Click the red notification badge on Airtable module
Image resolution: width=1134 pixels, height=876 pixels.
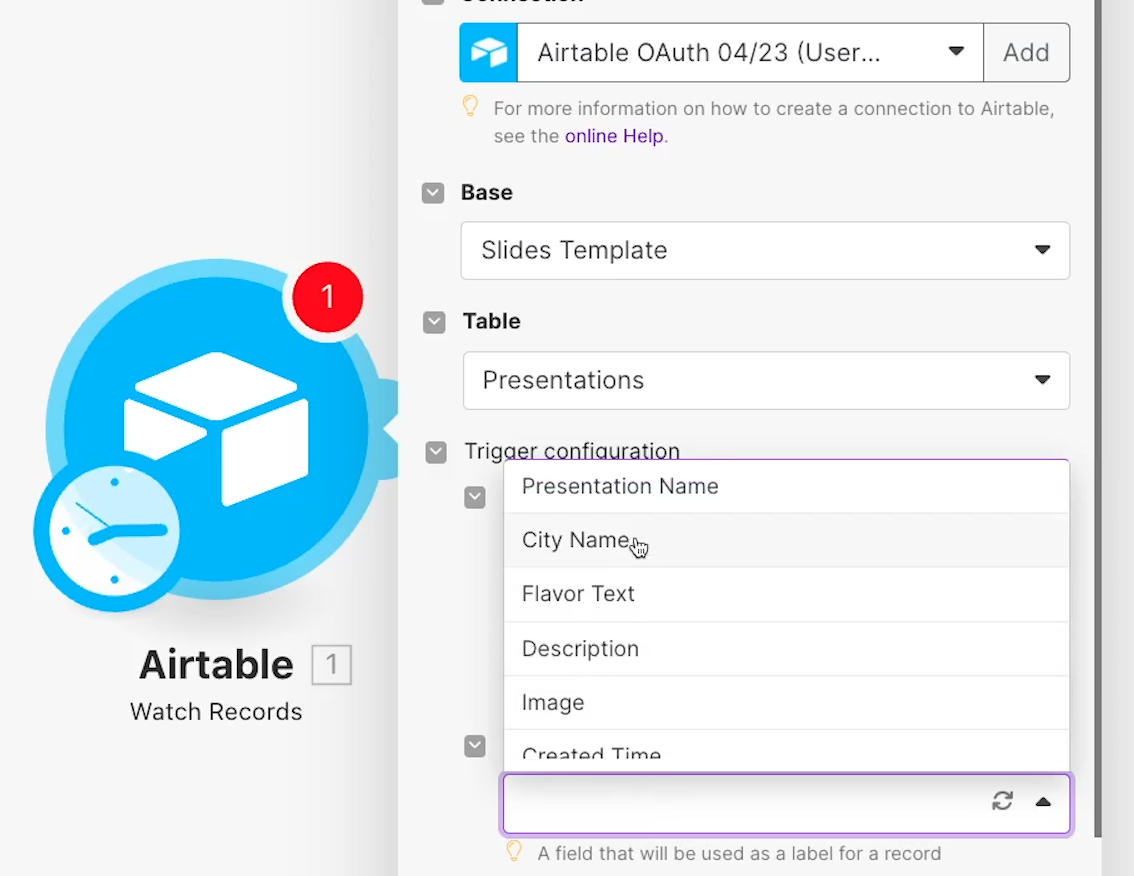(x=328, y=297)
